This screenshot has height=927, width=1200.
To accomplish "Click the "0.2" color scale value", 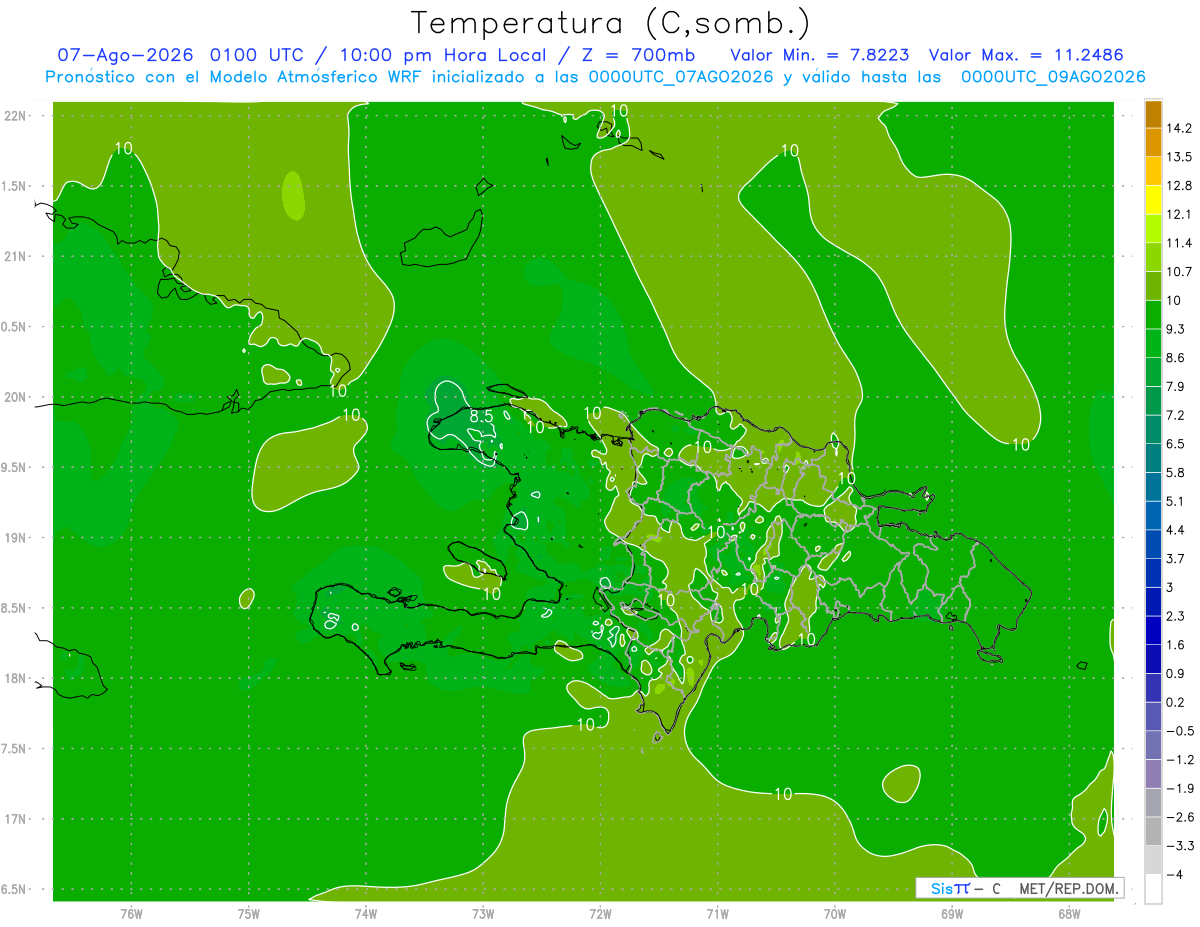I will [x=1176, y=702].
